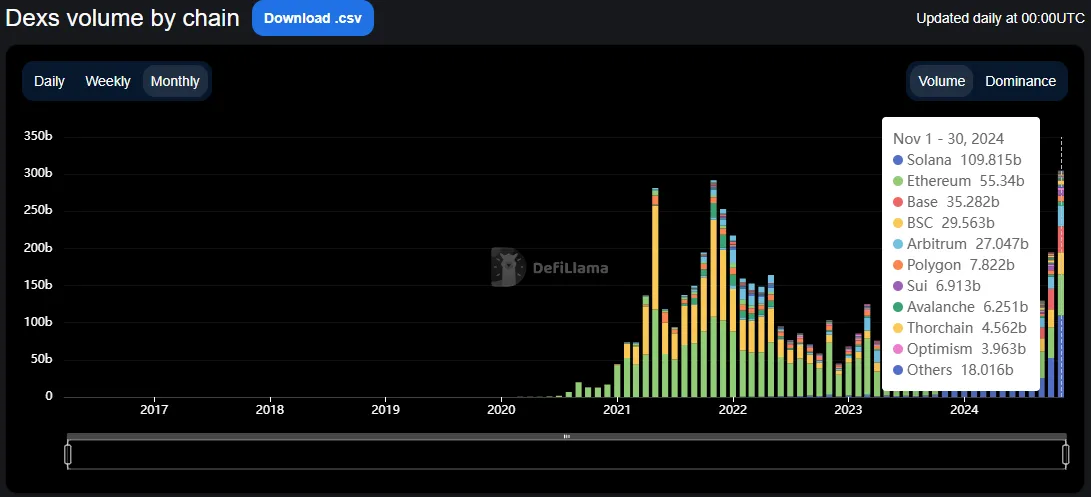Switch chart to Weekly view
This screenshot has height=497, width=1091.
pos(108,81)
